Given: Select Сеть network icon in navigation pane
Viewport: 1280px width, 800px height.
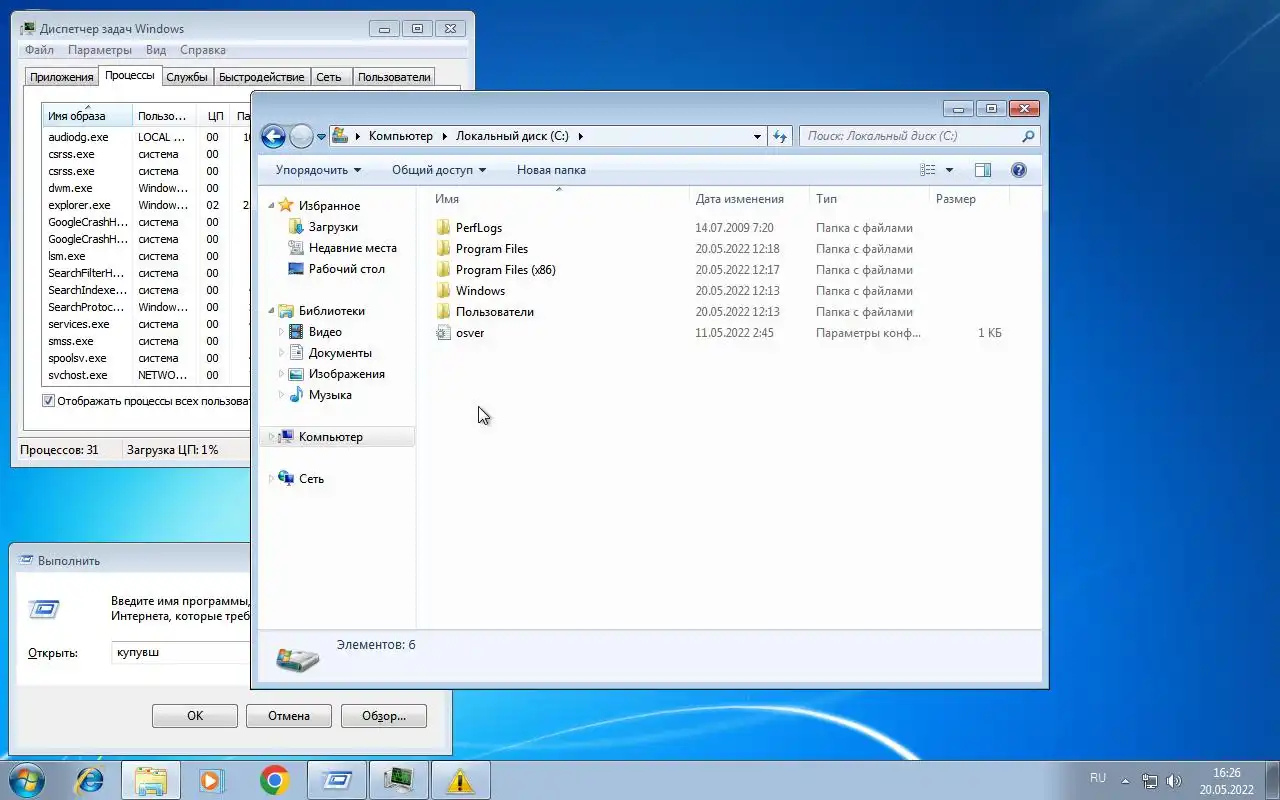Looking at the screenshot, I should tap(286, 479).
